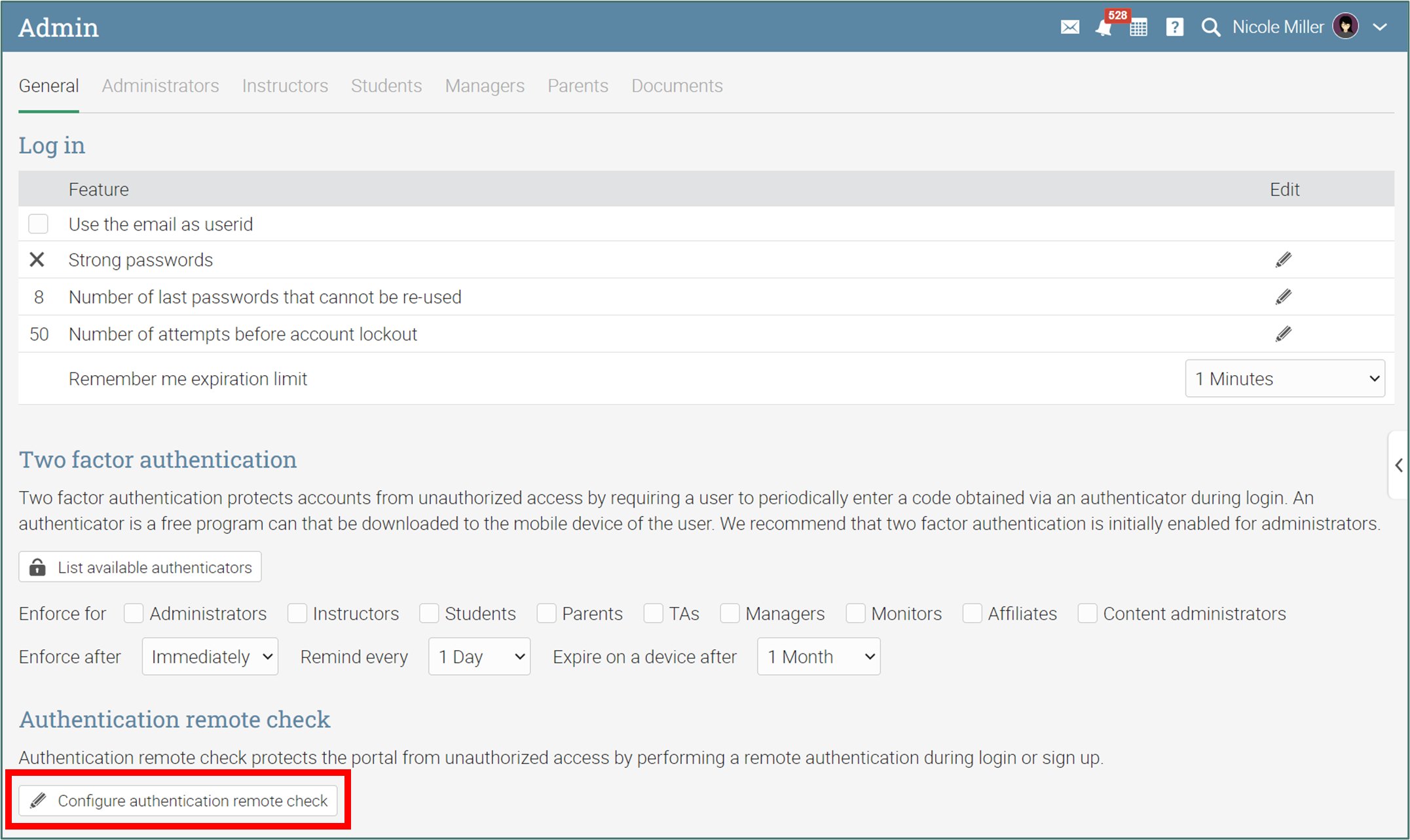
Task: Open the mail messages icon
Action: [1069, 27]
